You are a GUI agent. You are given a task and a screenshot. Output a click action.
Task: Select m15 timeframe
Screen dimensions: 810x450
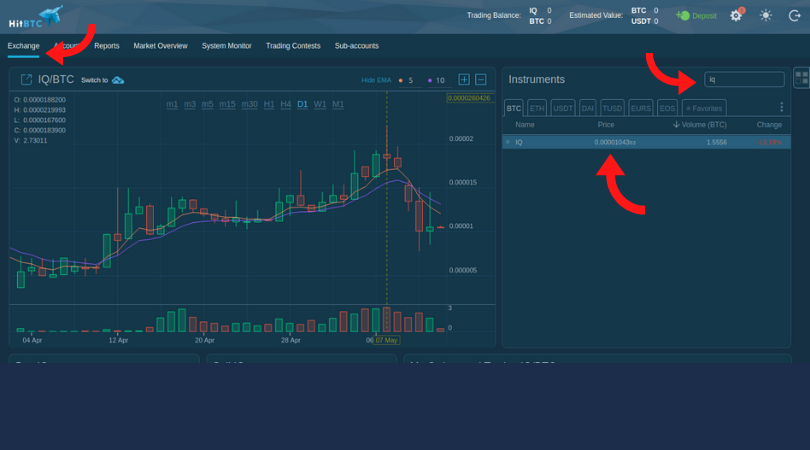[227, 104]
